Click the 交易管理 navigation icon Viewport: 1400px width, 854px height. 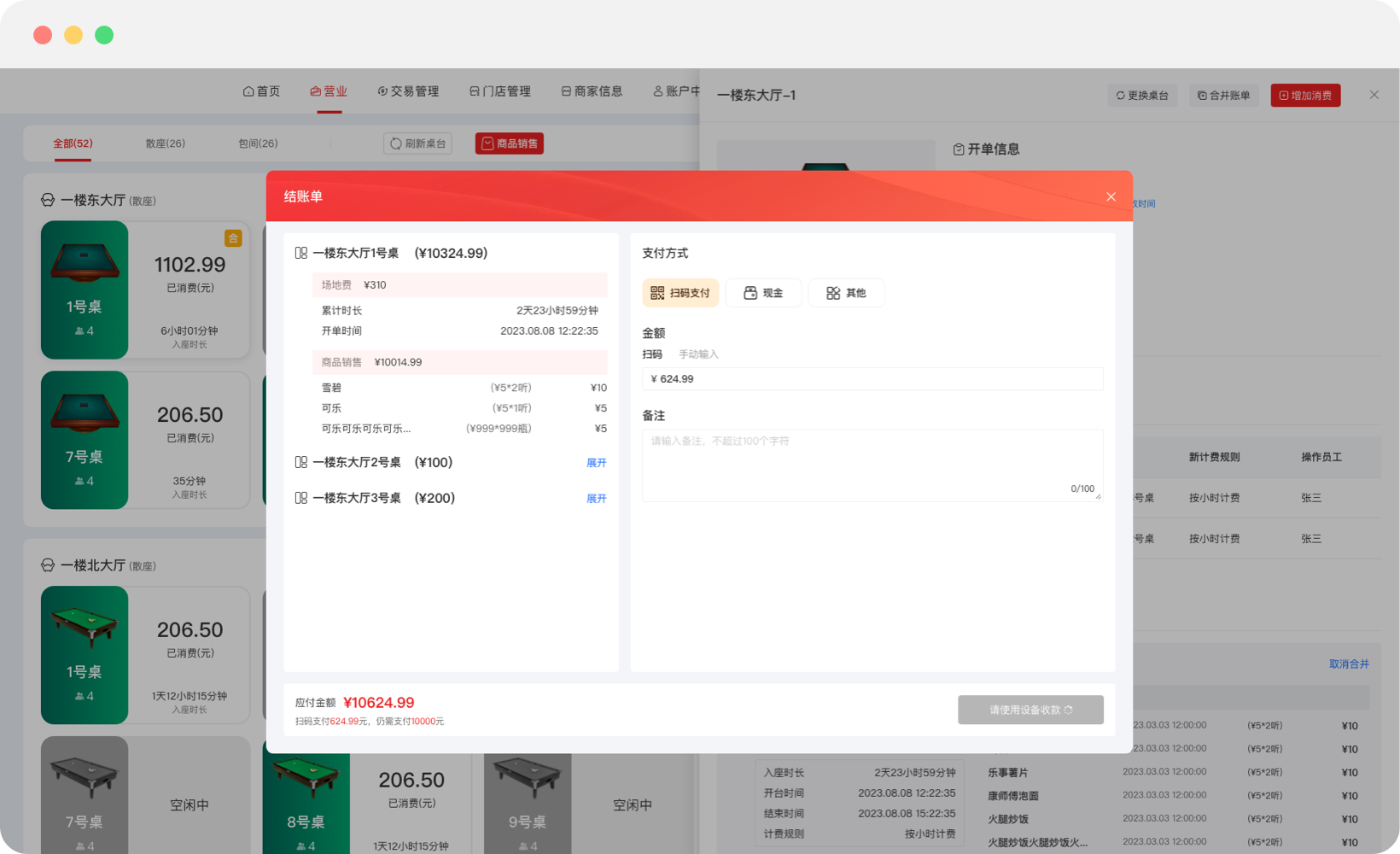click(x=382, y=91)
